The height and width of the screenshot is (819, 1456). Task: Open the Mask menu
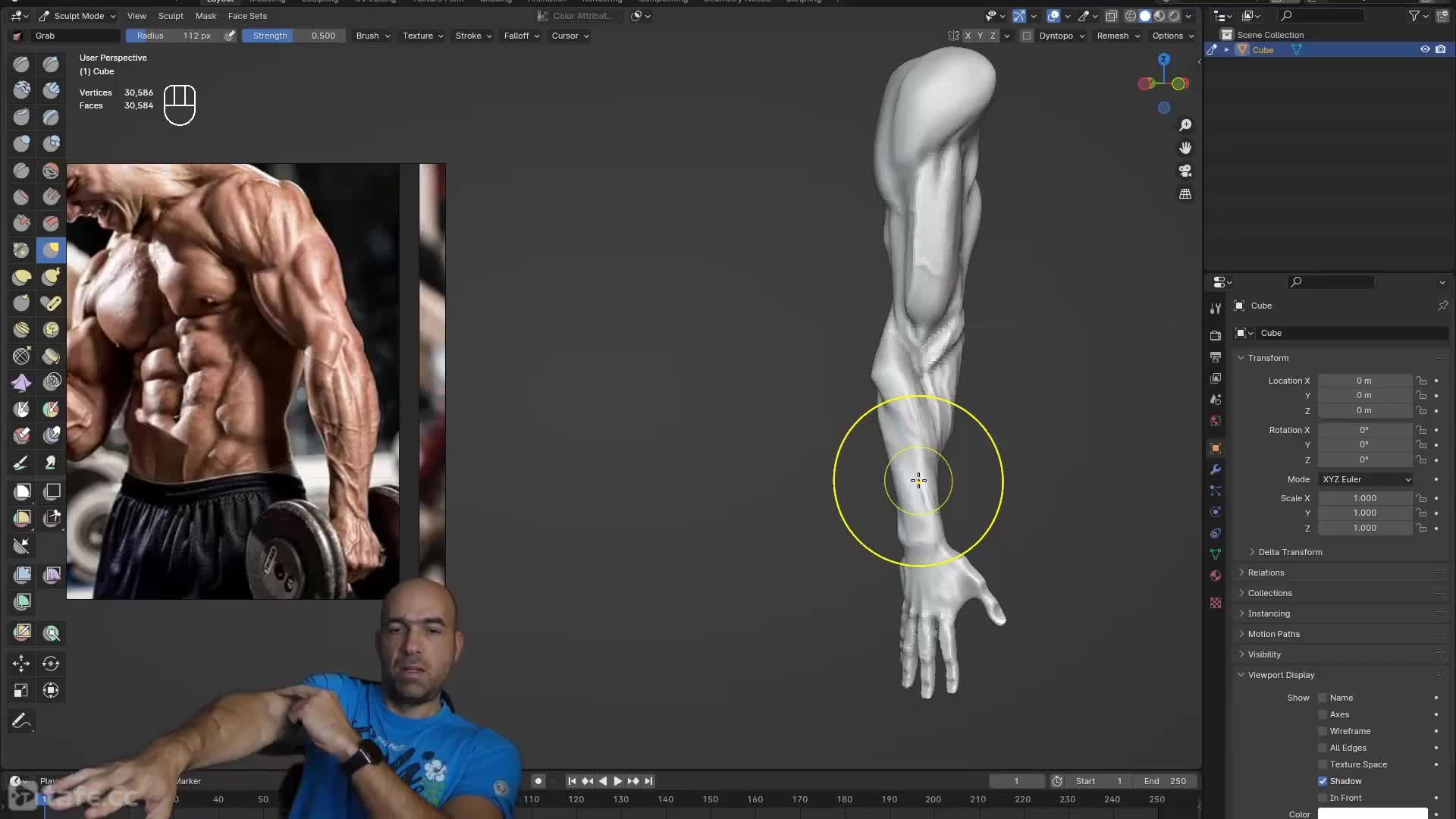coord(206,16)
